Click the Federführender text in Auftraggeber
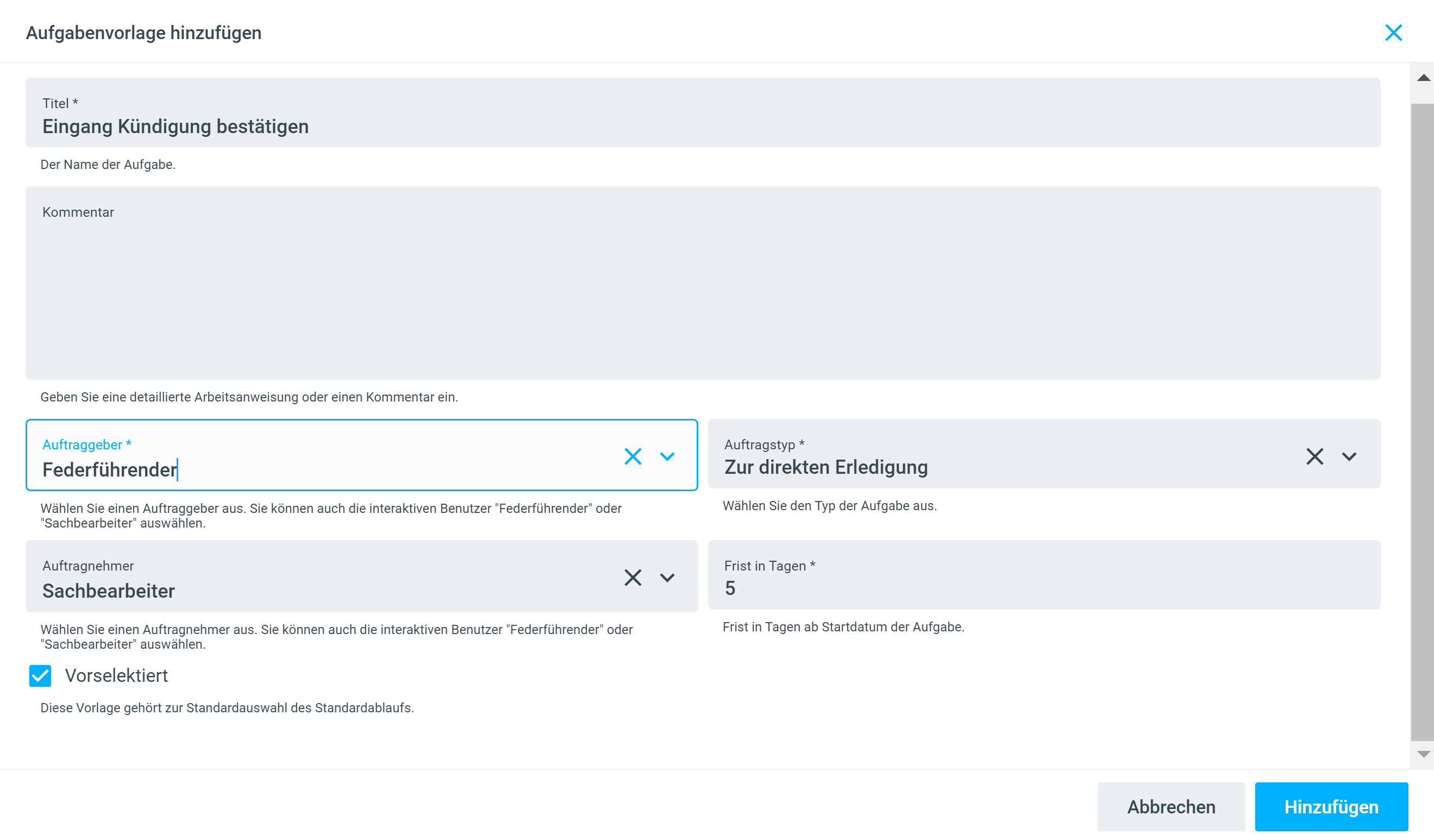 [109, 469]
